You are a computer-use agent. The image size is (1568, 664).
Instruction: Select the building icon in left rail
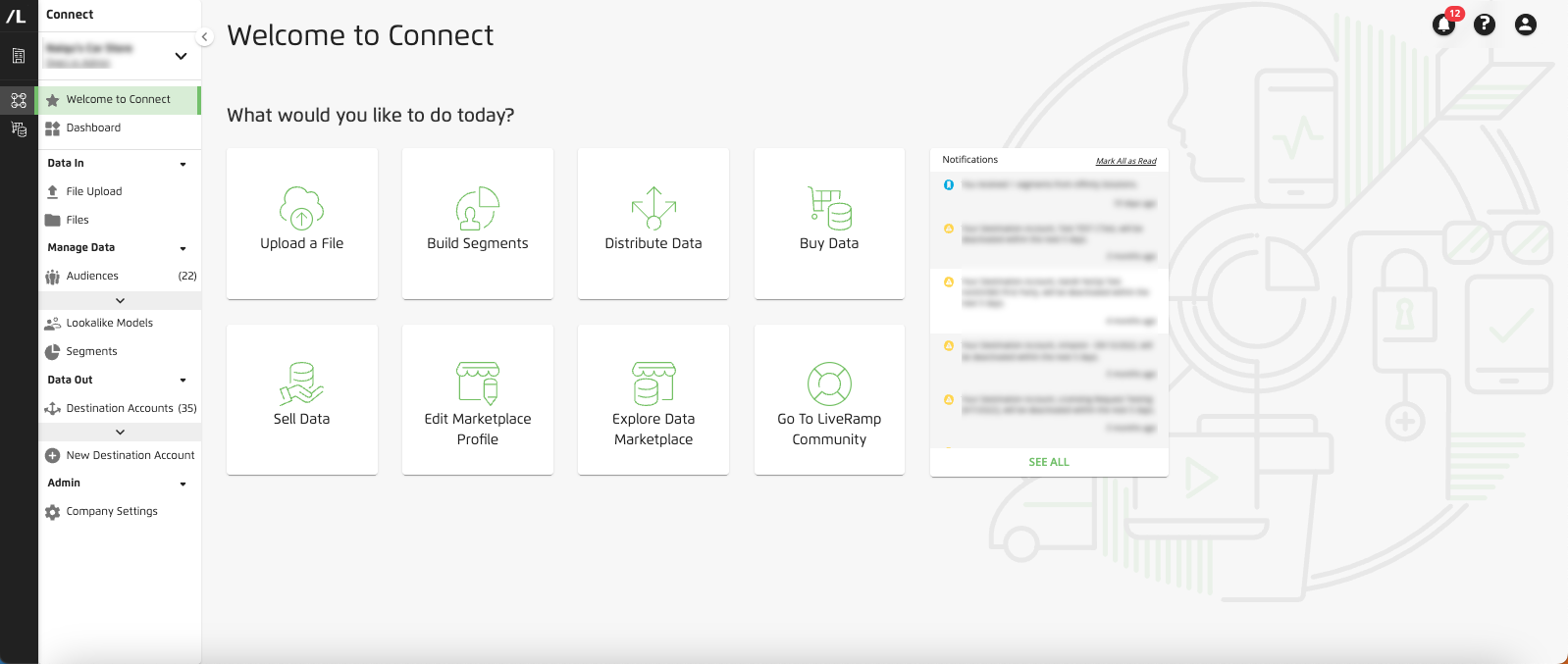[19, 56]
